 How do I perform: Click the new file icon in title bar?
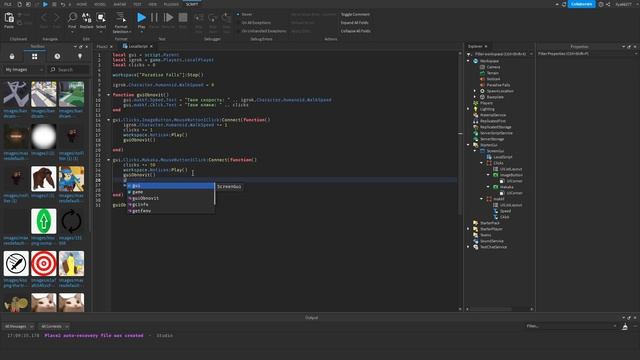(x=20, y=4)
